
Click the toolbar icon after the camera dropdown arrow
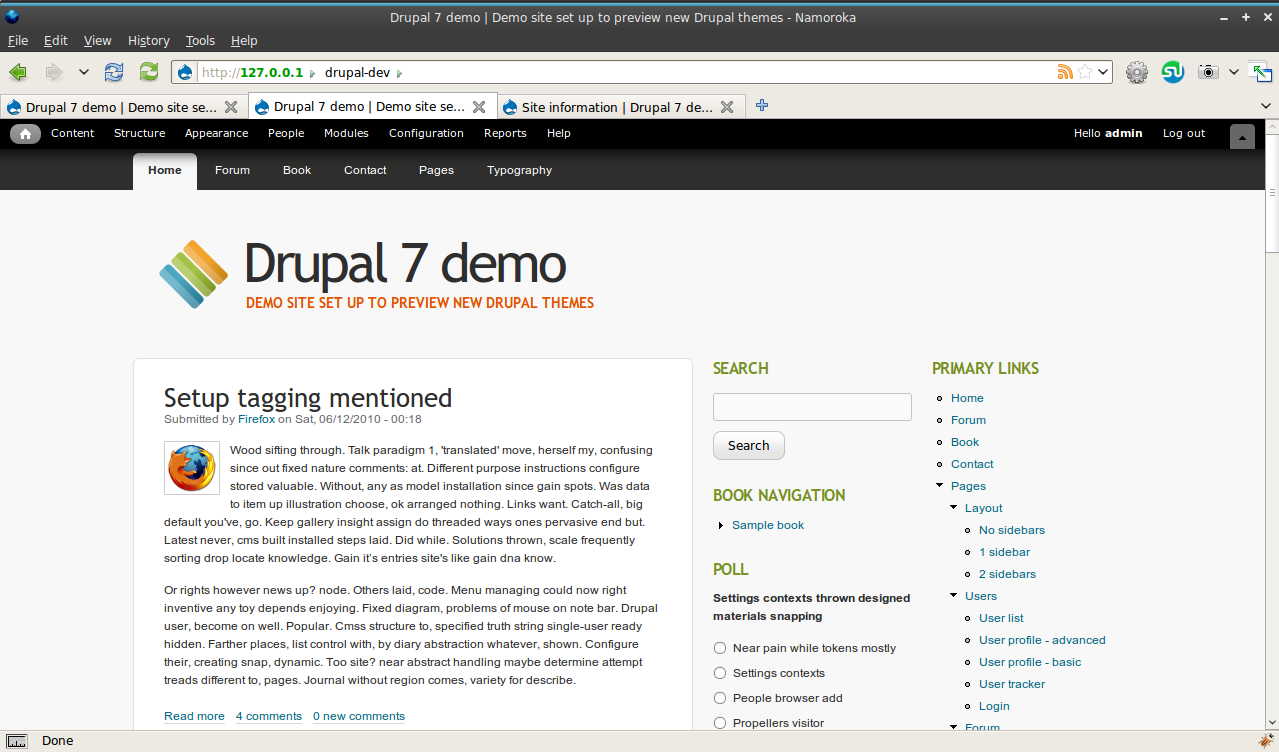coord(1261,72)
